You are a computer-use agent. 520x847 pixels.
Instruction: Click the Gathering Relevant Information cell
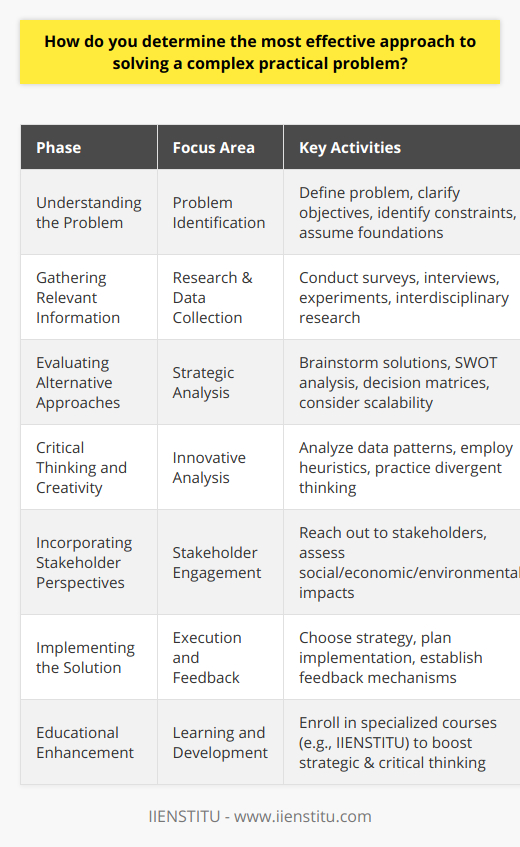[89, 297]
